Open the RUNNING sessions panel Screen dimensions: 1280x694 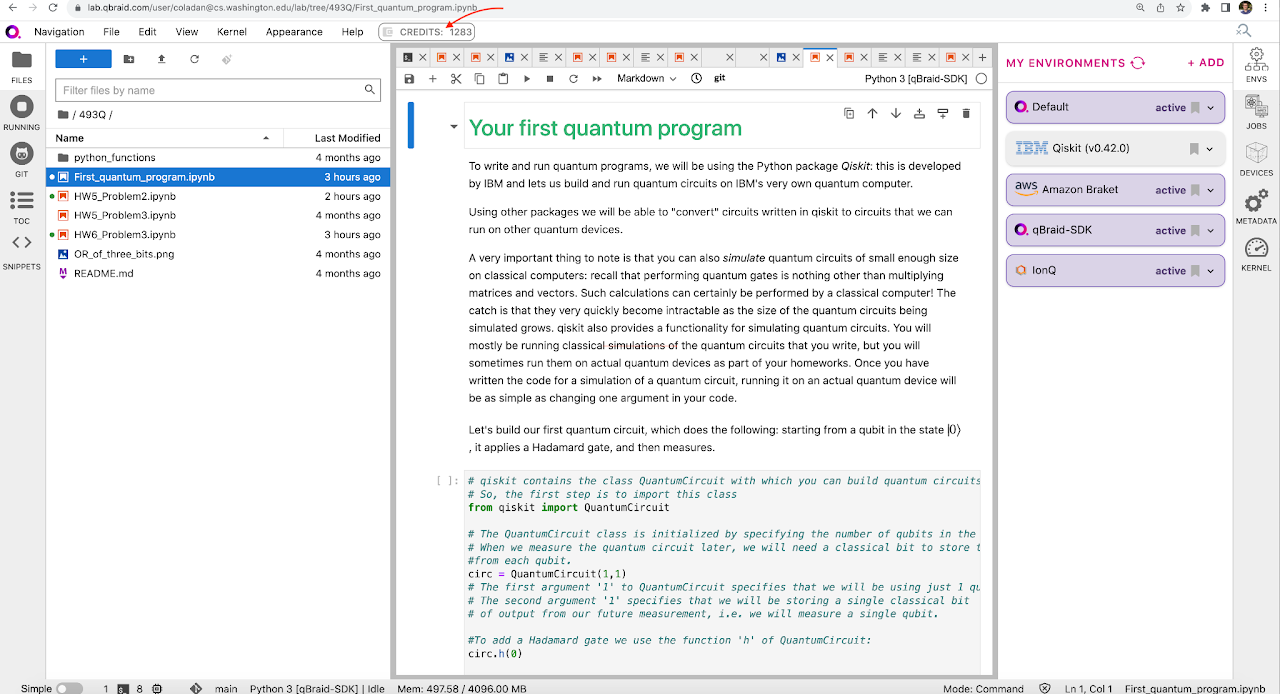pyautogui.click(x=22, y=113)
